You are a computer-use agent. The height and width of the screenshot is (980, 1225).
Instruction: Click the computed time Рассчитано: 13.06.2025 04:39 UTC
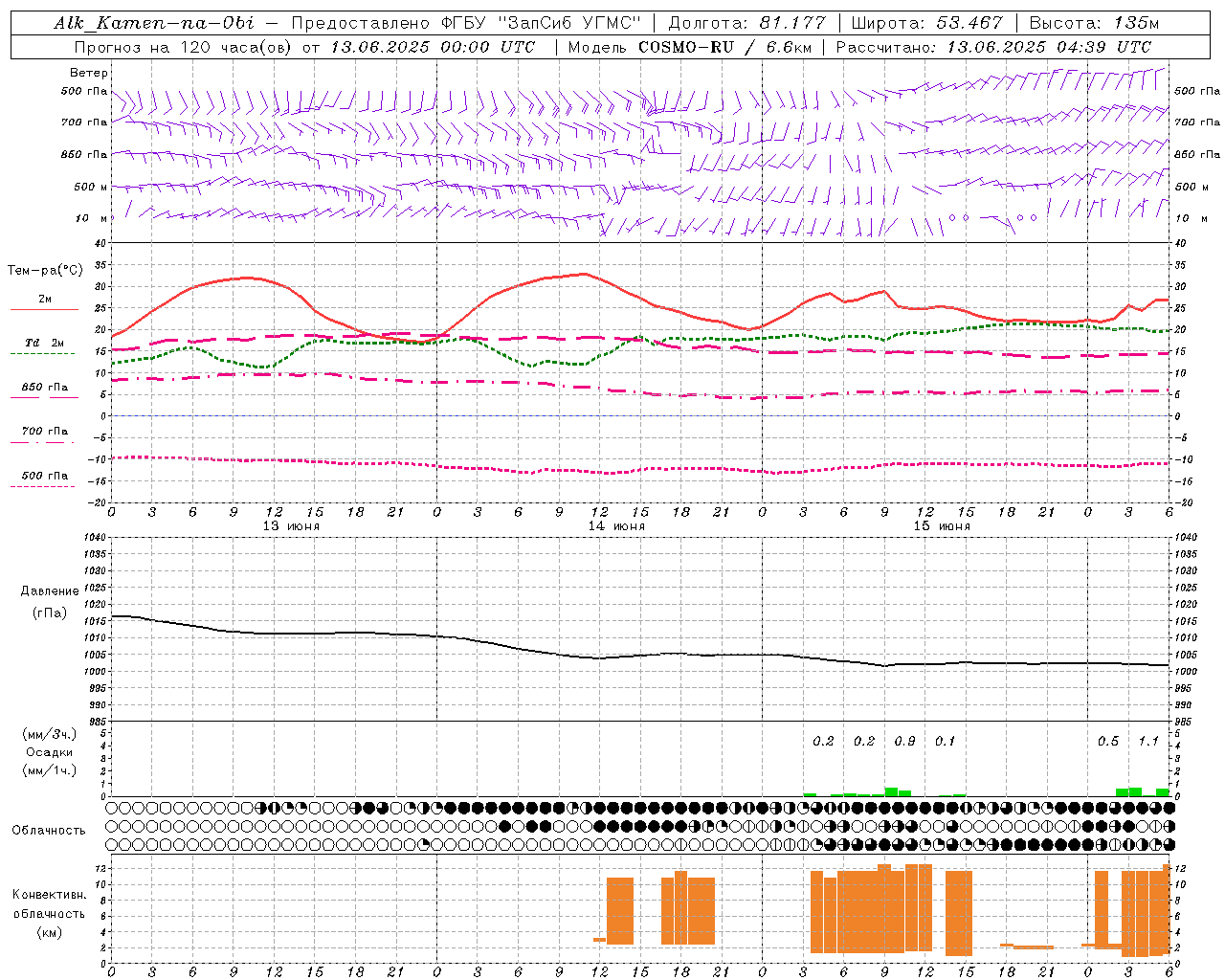tap(993, 47)
